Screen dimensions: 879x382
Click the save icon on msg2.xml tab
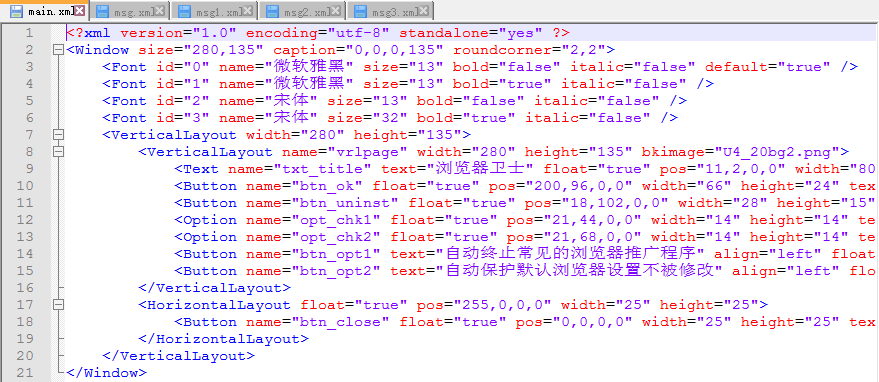coord(272,11)
